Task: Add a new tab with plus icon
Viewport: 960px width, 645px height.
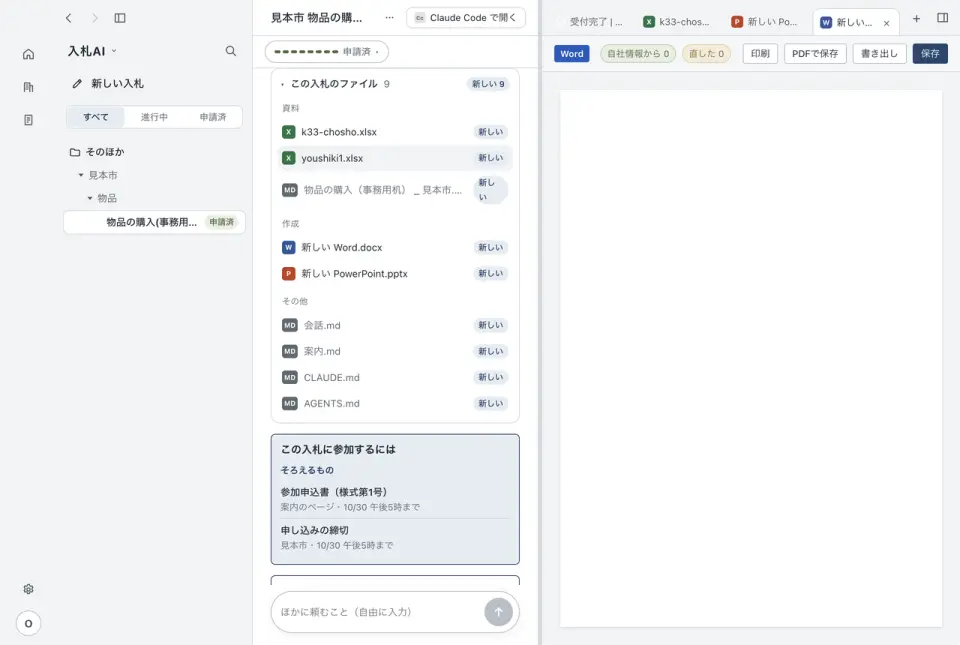Action: [916, 19]
